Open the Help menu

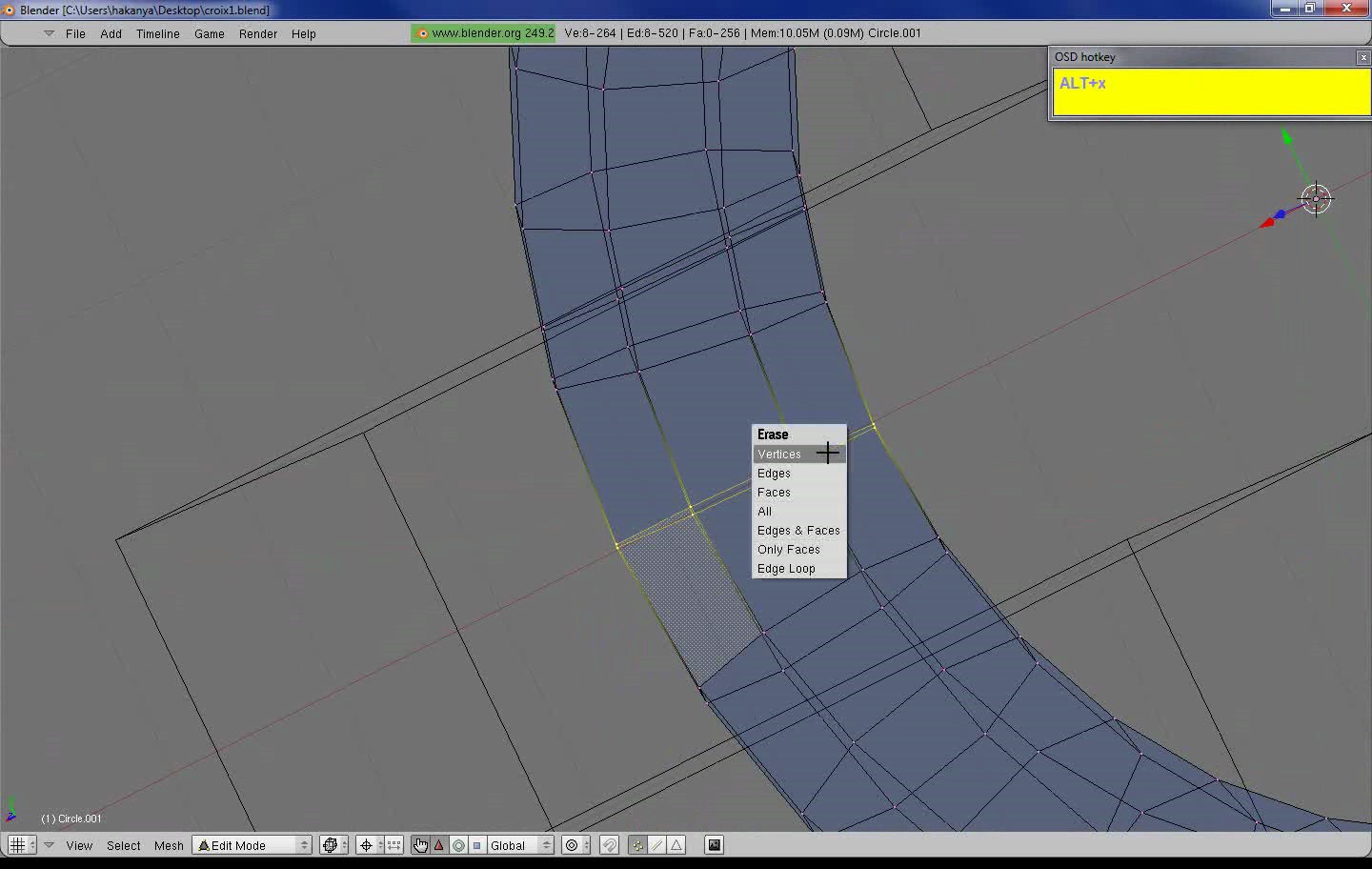304,33
